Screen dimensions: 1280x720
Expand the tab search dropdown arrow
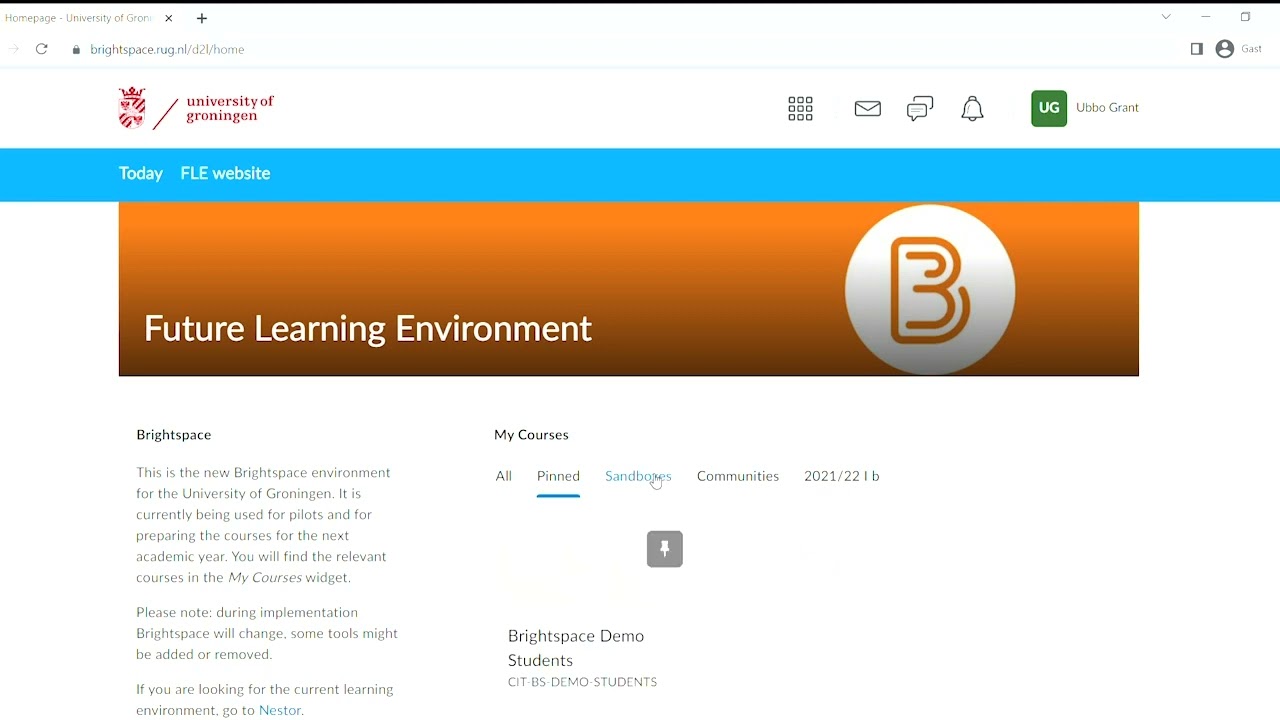1167,17
